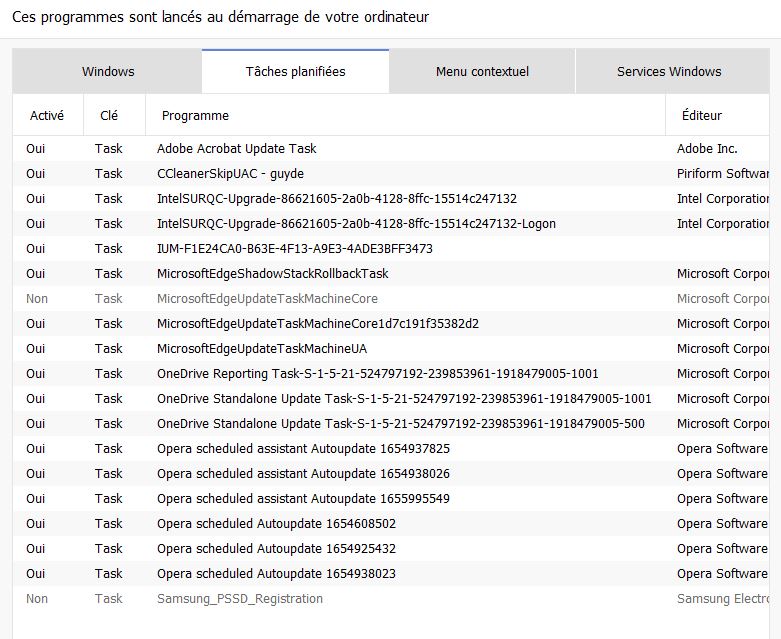Select Opera scheduled Autoupdate 1654925432
Screen dimensions: 781x639
pos(391,548)
